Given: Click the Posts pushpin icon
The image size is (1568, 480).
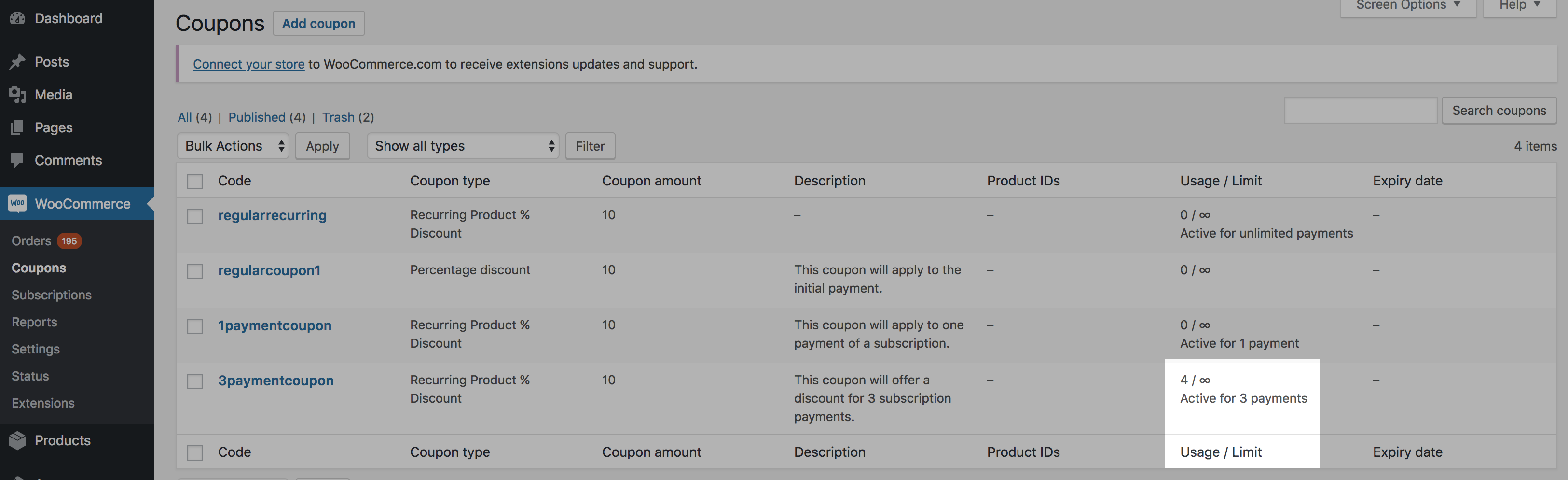Looking at the screenshot, I should point(18,61).
